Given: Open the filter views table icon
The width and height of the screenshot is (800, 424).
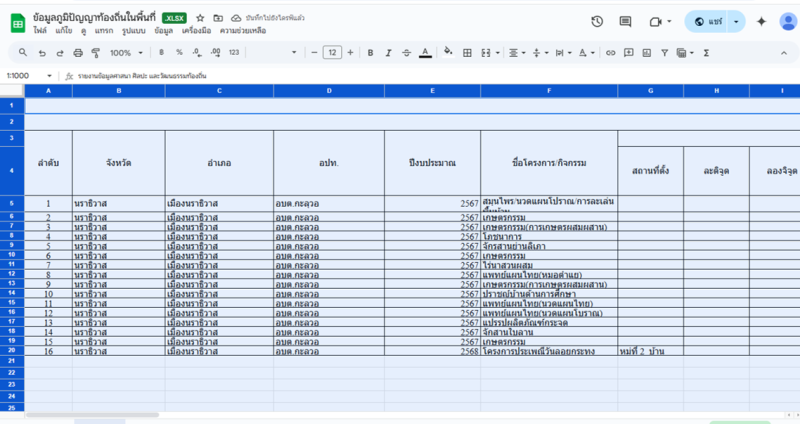Looking at the screenshot, I should (x=681, y=53).
